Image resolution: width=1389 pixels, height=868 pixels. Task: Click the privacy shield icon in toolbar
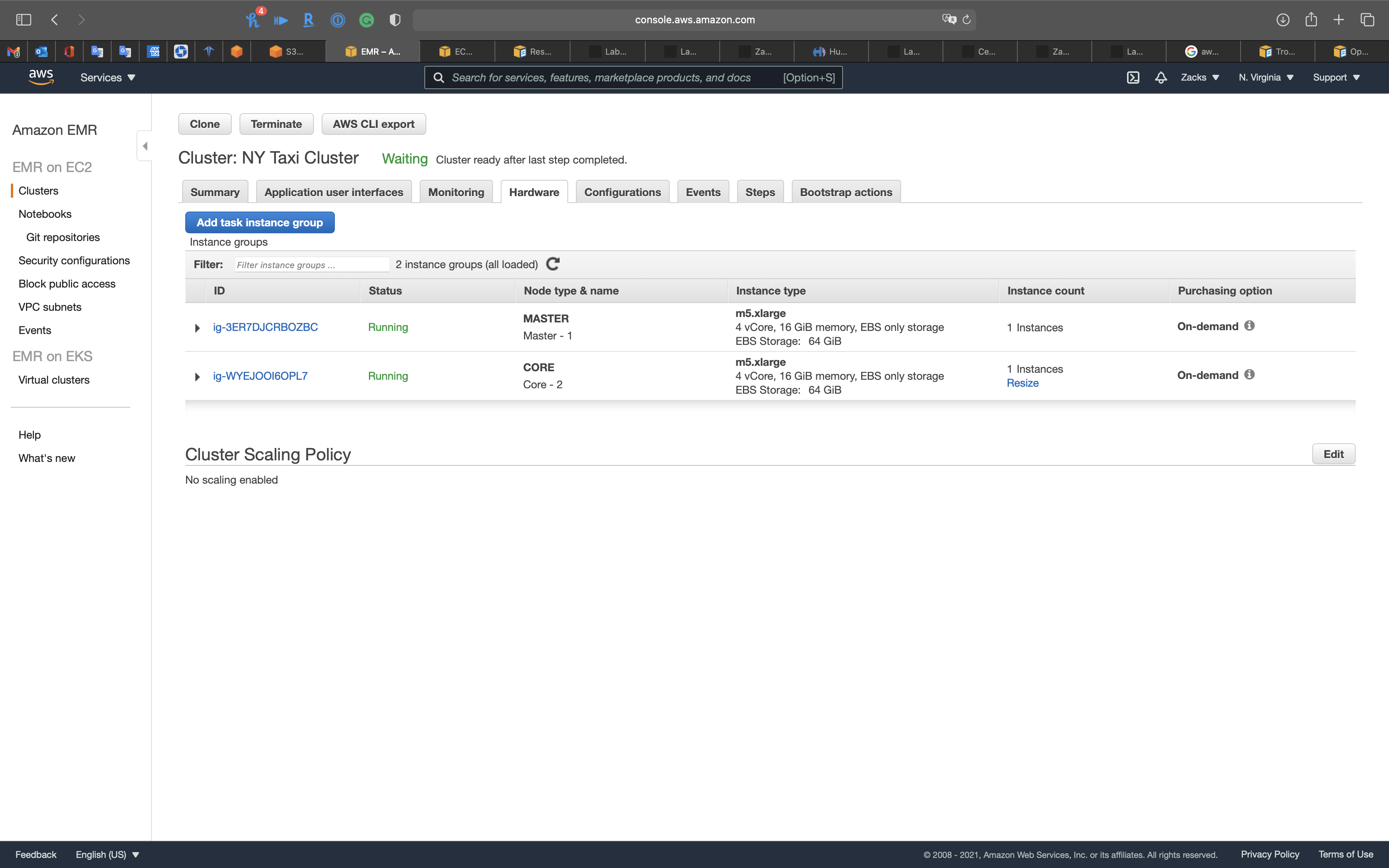pyautogui.click(x=395, y=20)
